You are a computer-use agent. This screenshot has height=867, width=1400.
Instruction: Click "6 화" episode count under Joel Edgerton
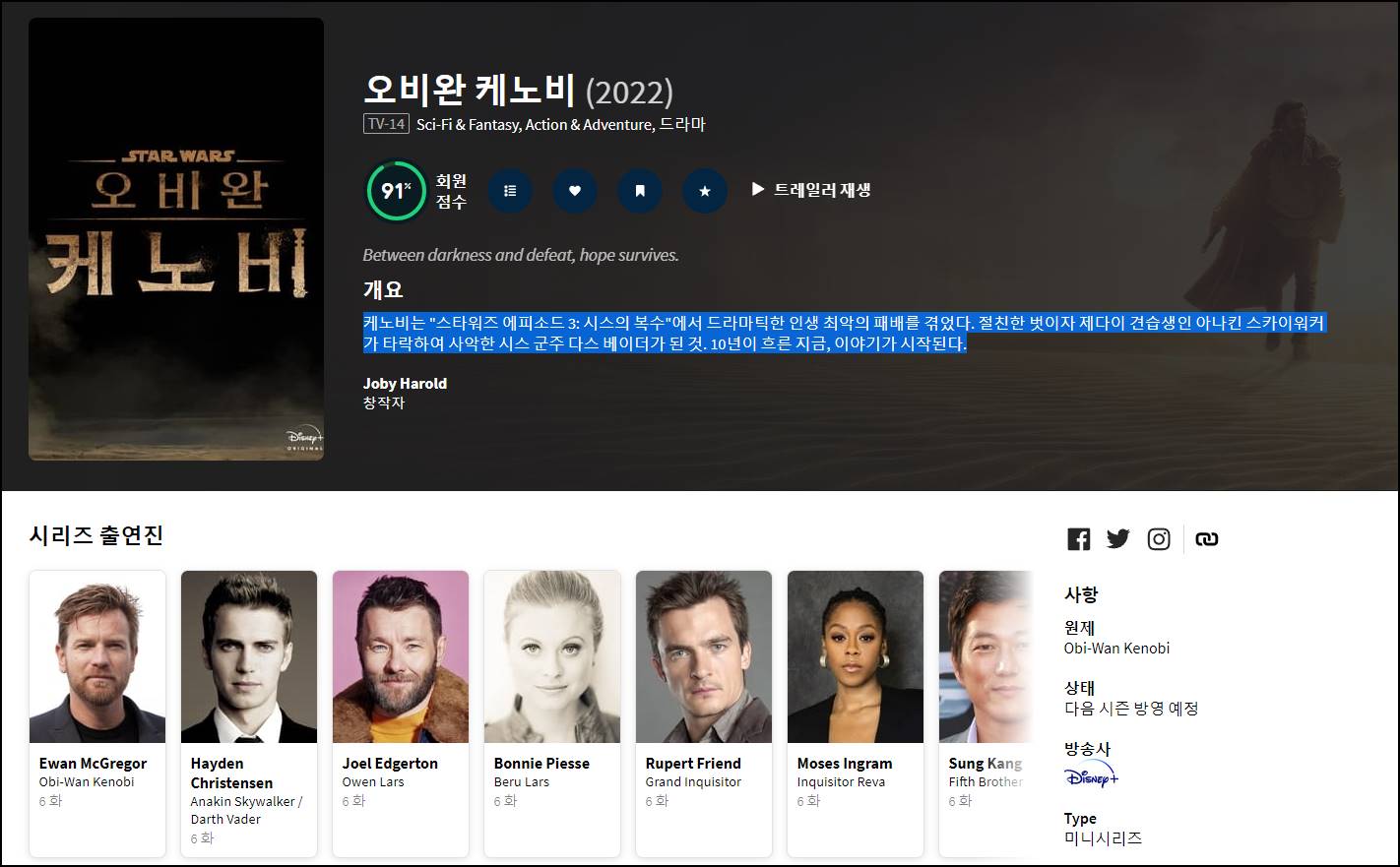(x=354, y=801)
